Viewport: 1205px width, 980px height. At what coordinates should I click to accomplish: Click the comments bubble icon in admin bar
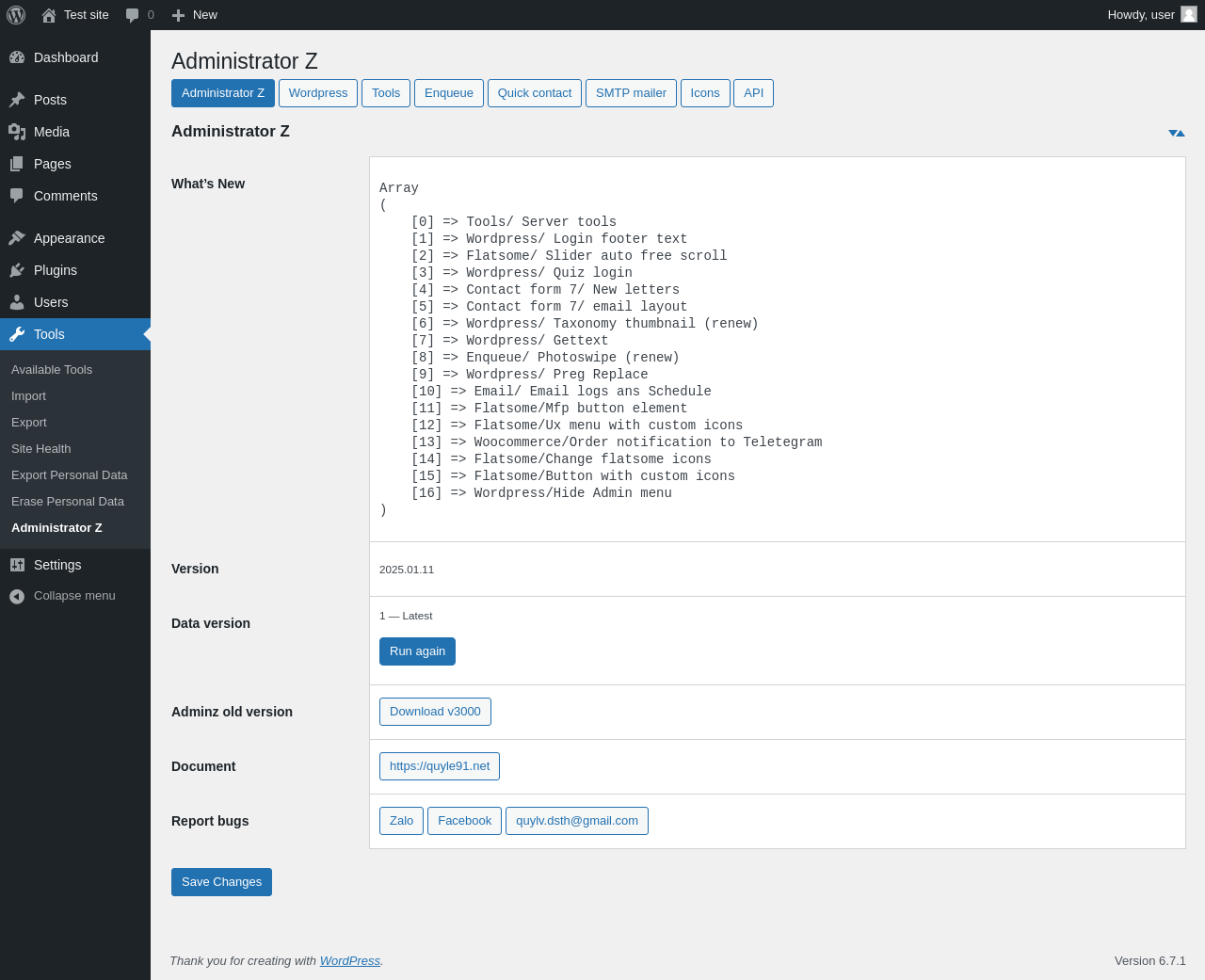pyautogui.click(x=133, y=15)
